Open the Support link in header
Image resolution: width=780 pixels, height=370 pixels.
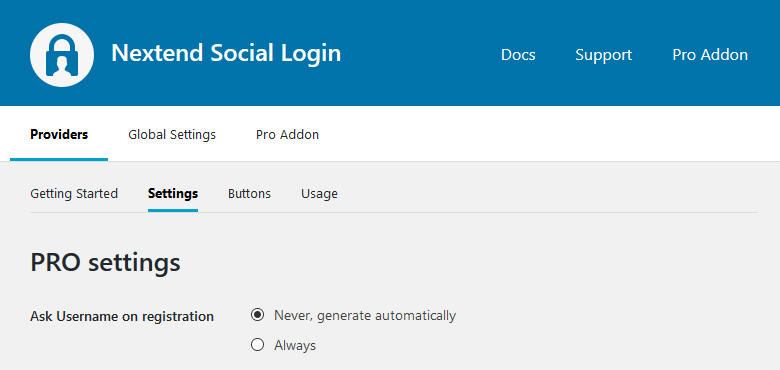point(603,54)
